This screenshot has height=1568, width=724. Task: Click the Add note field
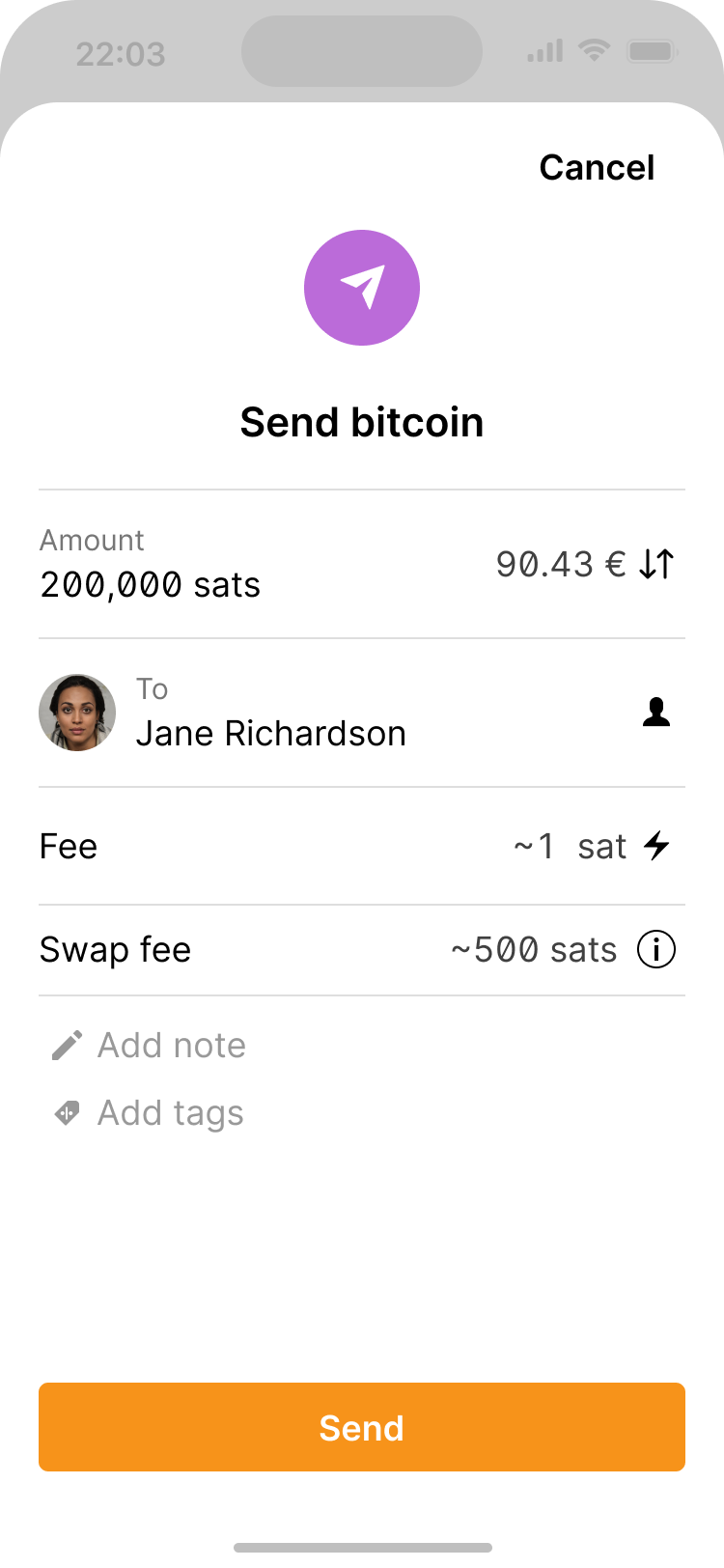point(172,1045)
